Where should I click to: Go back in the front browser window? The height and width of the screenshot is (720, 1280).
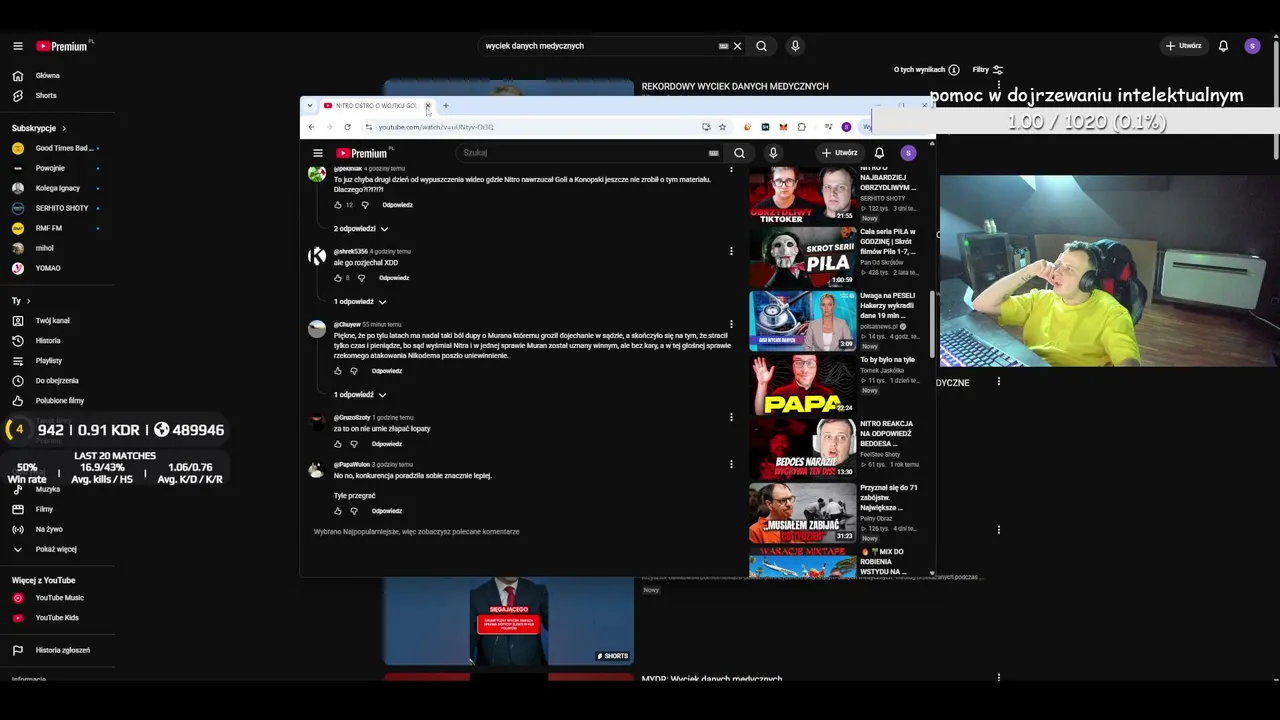click(311, 127)
